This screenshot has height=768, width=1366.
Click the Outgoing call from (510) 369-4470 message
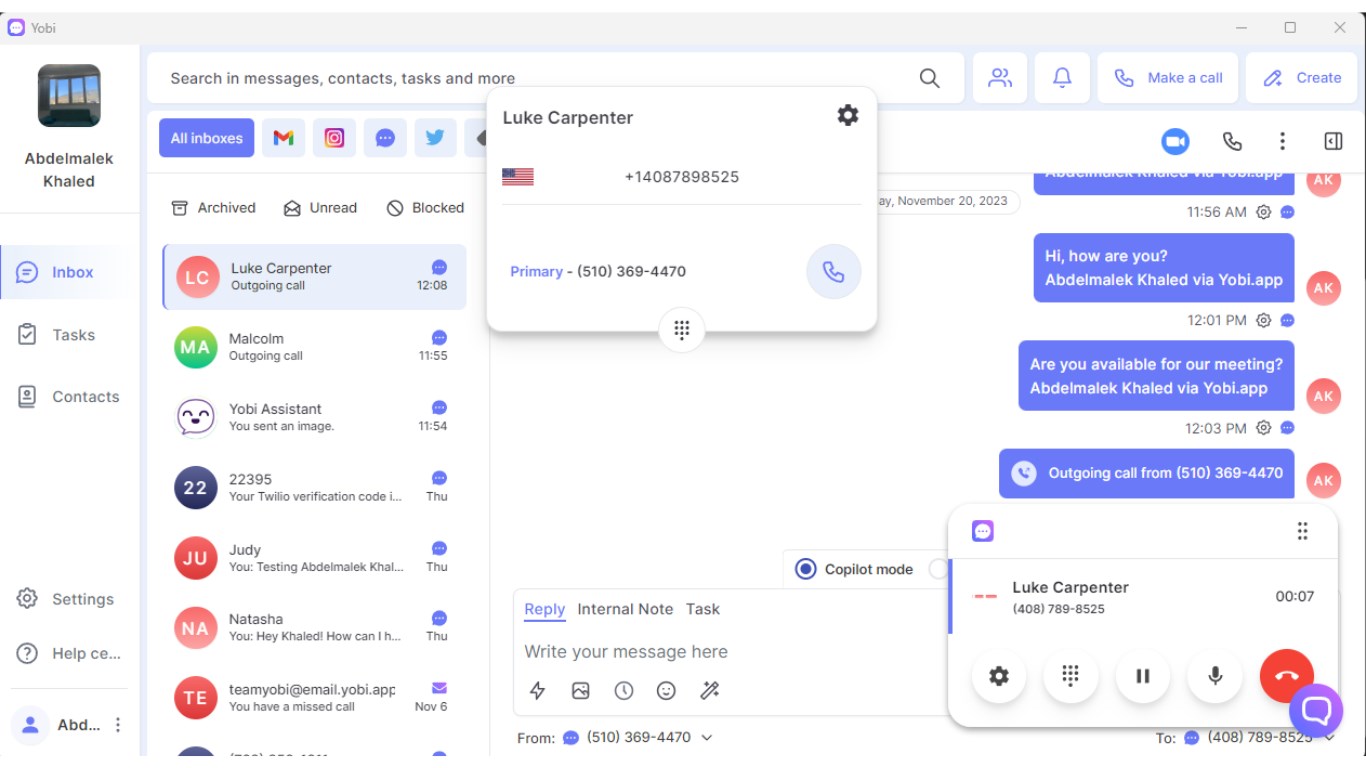pos(1146,473)
